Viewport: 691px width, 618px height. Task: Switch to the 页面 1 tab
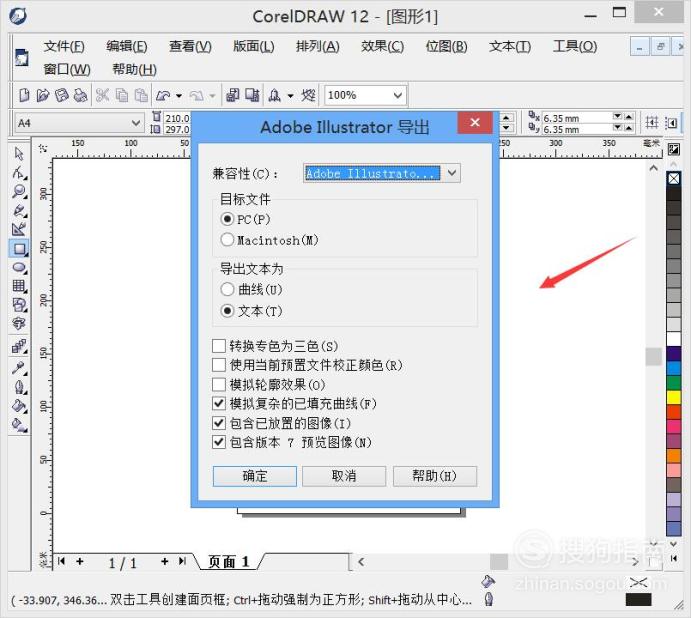229,562
